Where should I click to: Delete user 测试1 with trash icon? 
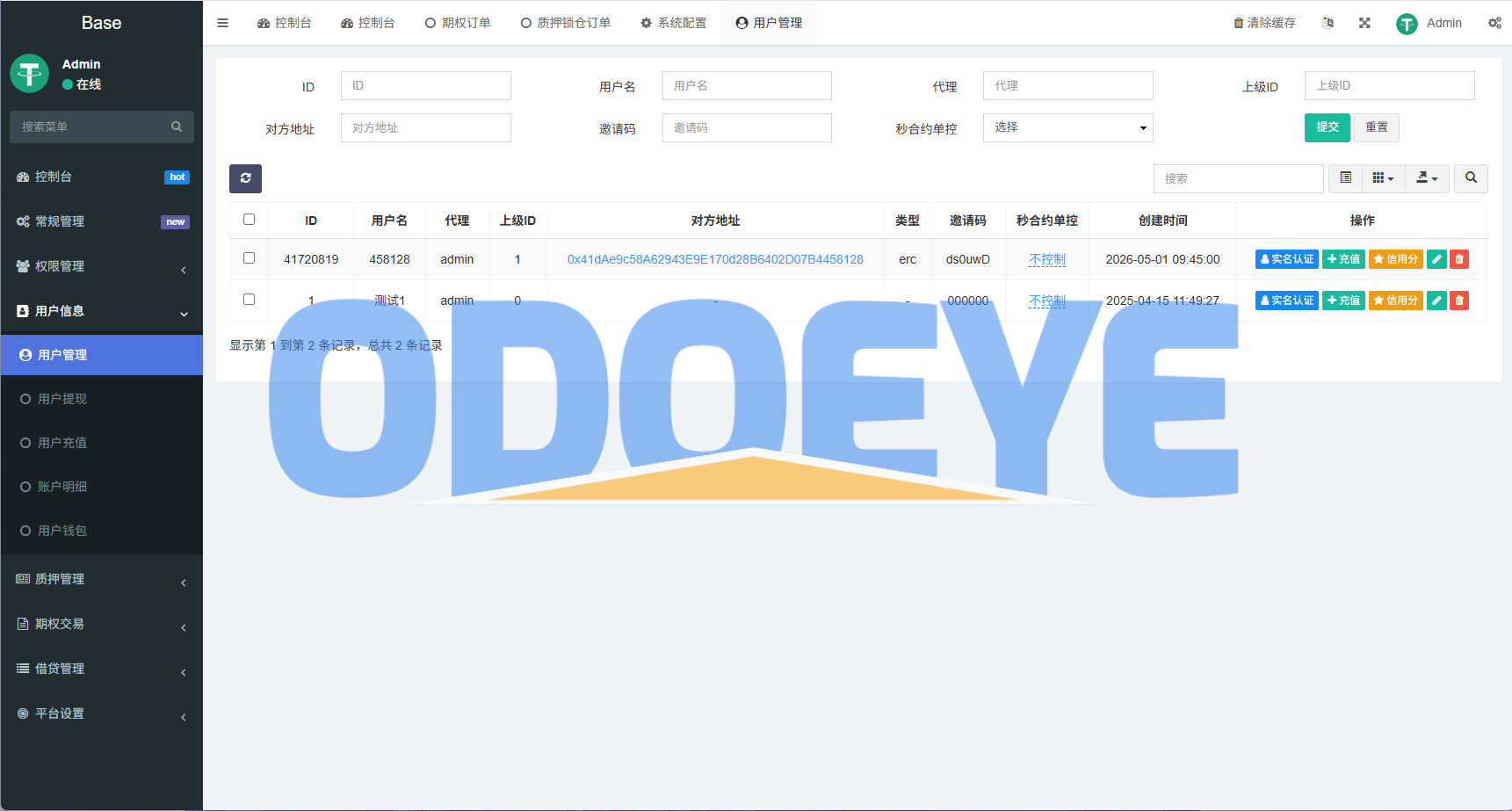[1459, 301]
